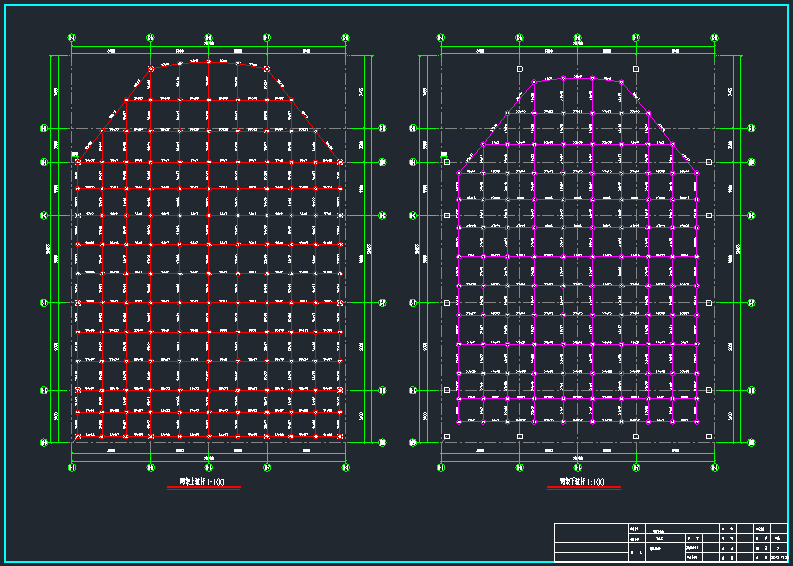The width and height of the screenshot is (793, 566).
Task: Click the top-center grid bubble above the magenta plan
Action: pyautogui.click(x=578, y=38)
